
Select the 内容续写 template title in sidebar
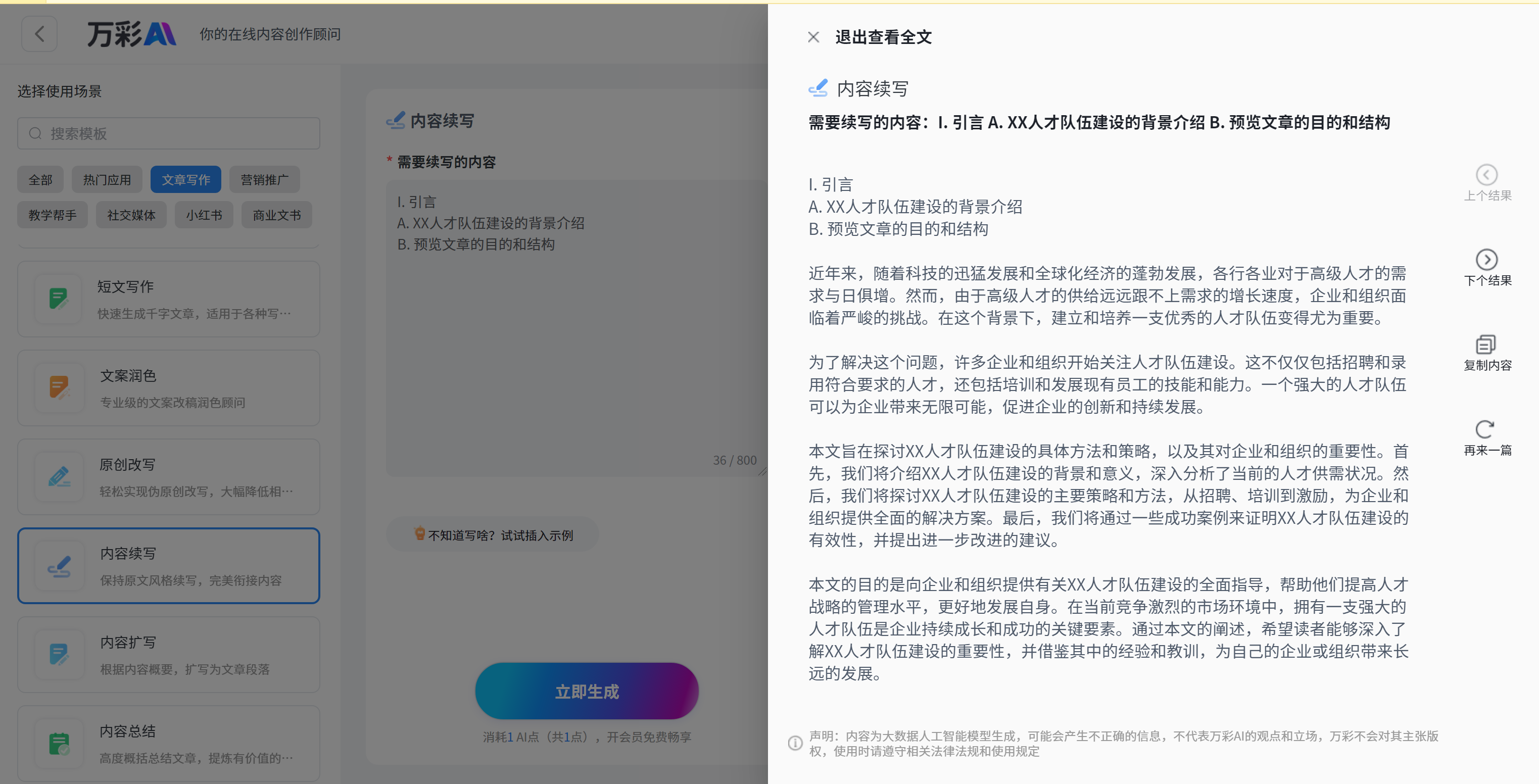pos(128,554)
